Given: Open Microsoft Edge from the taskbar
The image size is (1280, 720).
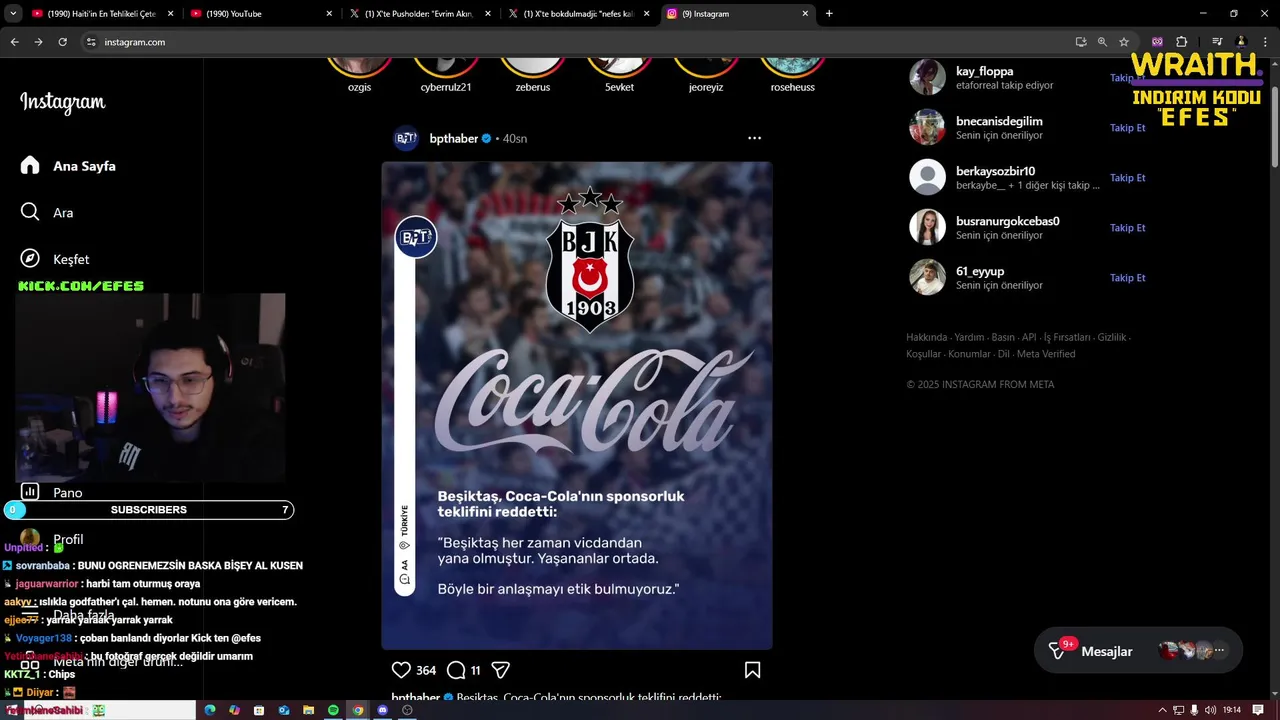Looking at the screenshot, I should 210,710.
